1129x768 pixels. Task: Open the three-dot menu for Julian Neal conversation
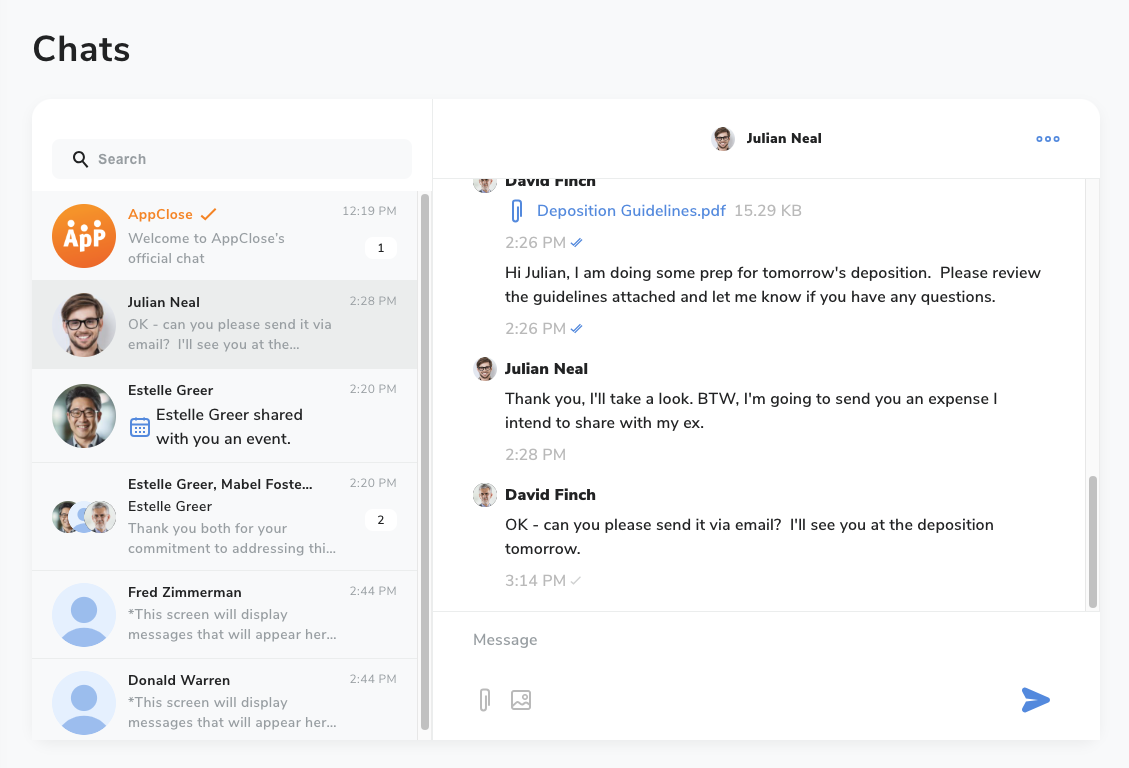(x=1047, y=138)
